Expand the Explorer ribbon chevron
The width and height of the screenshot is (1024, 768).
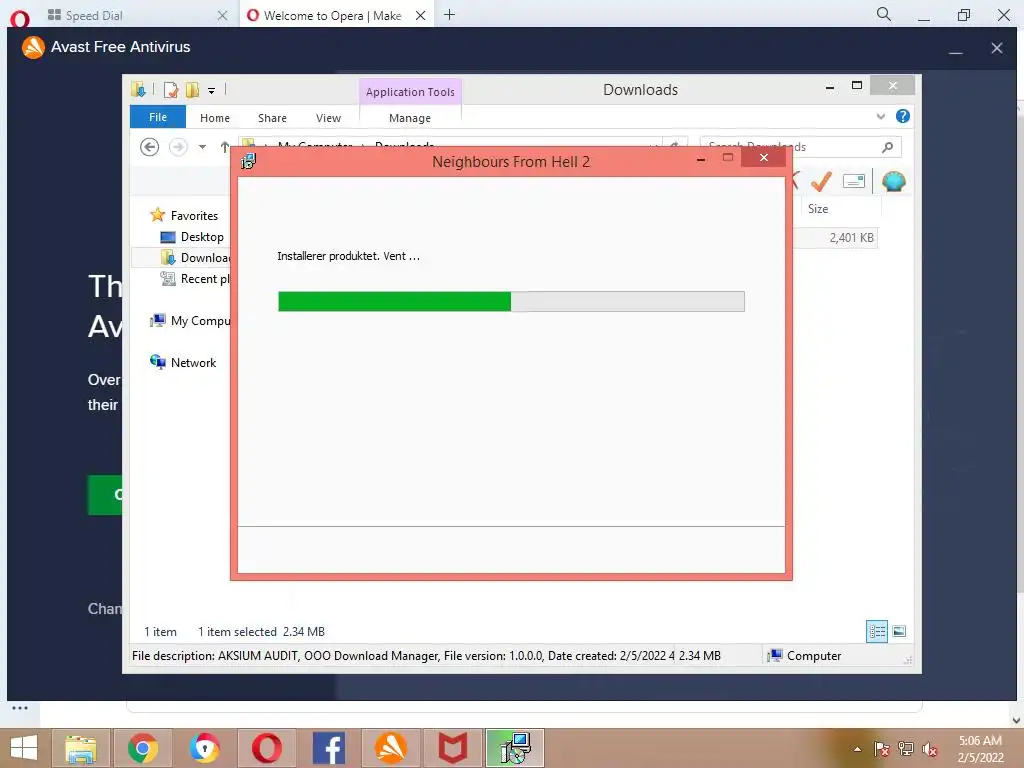[880, 116]
